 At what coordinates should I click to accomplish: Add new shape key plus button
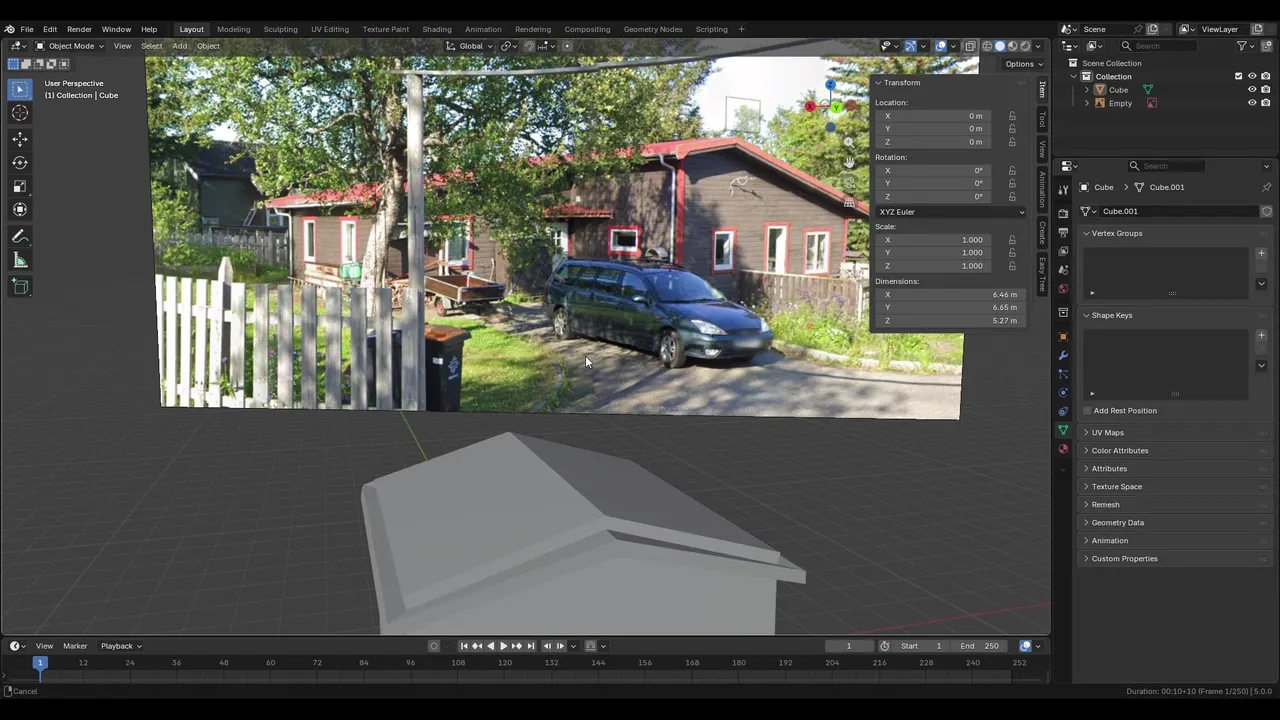(1261, 335)
